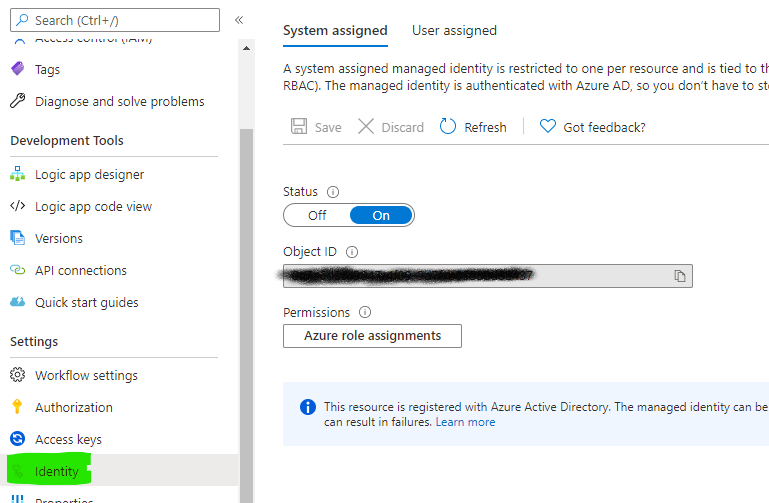
Task: Click the Got feedback? link
Action: point(604,127)
